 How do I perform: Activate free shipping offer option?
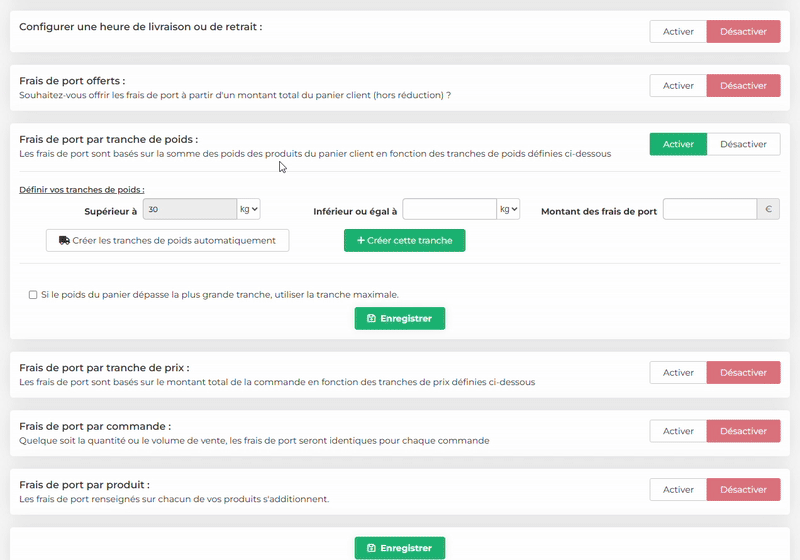point(678,86)
